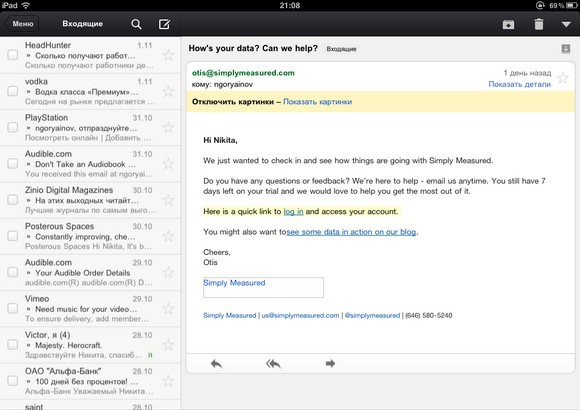The image size is (580, 410).
Task: Click the Simply Measured image placeholder
Action: tap(263, 288)
